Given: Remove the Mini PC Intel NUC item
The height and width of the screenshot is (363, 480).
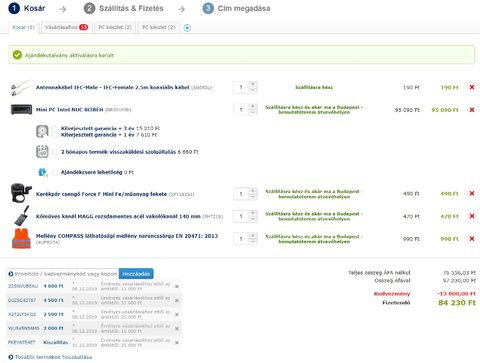Looking at the screenshot, I should pos(472,110).
